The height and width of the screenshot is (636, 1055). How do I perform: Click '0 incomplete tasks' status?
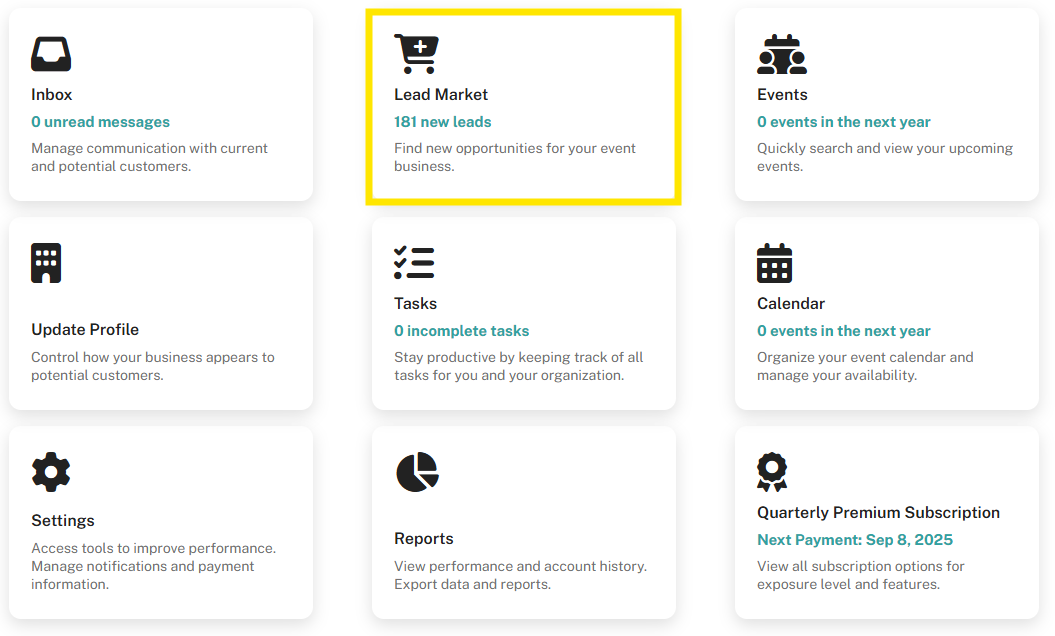point(462,331)
